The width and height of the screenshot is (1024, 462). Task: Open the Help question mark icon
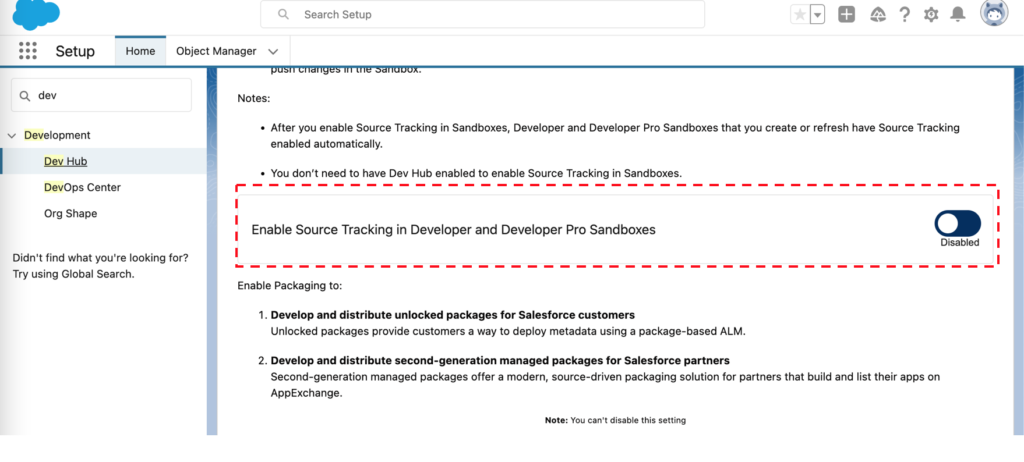pyautogui.click(x=904, y=14)
